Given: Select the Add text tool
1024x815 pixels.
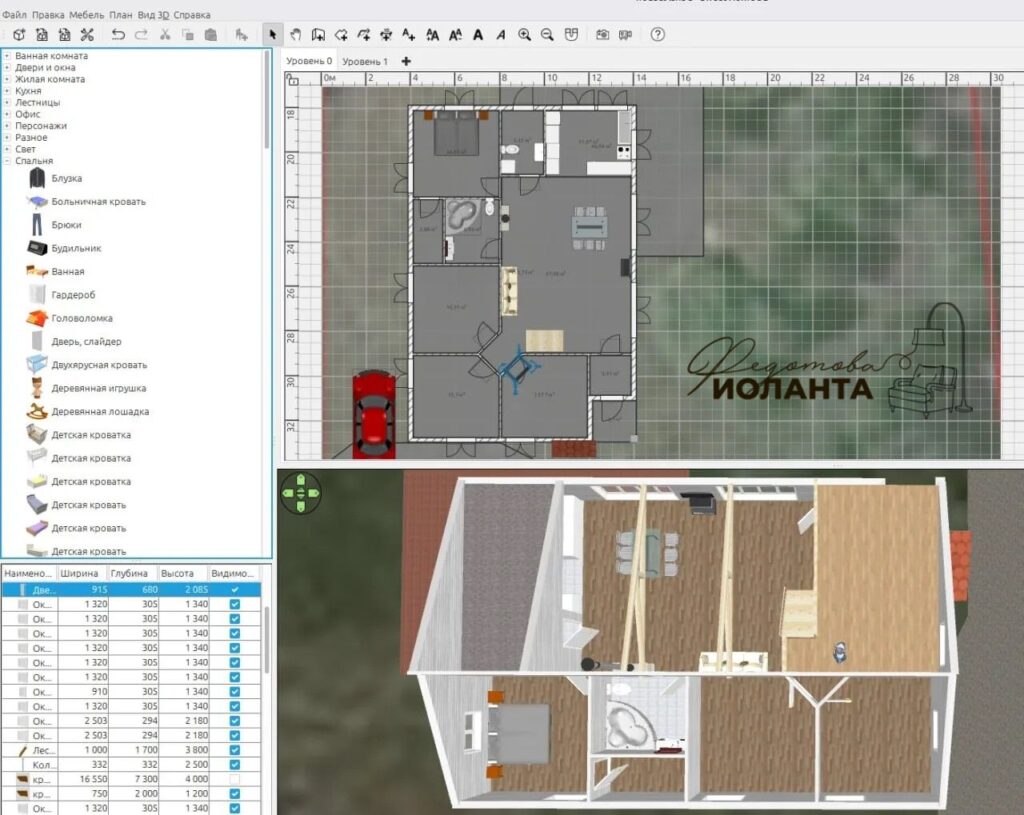Looking at the screenshot, I should pos(409,35).
